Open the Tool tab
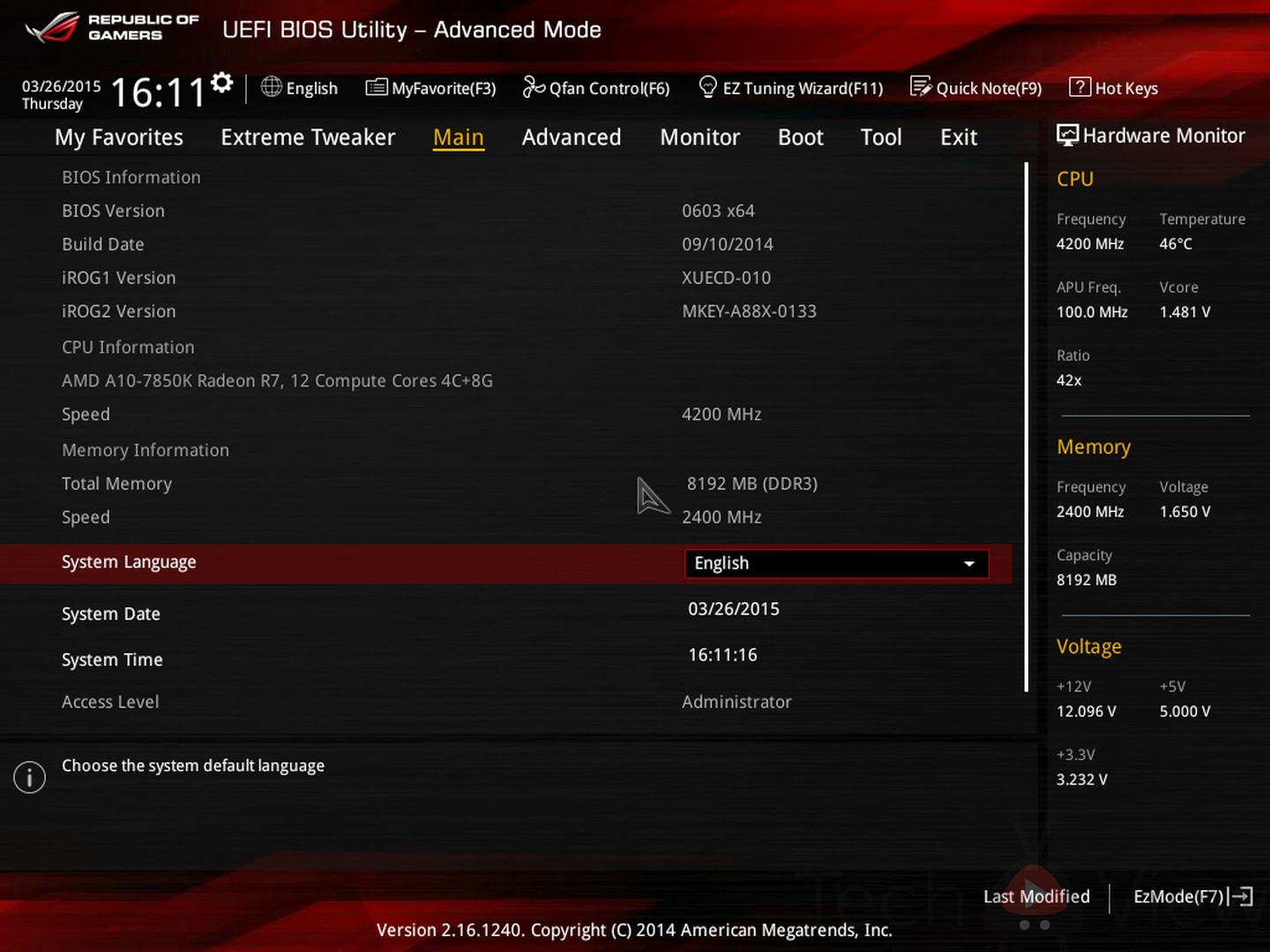 pyautogui.click(x=881, y=138)
